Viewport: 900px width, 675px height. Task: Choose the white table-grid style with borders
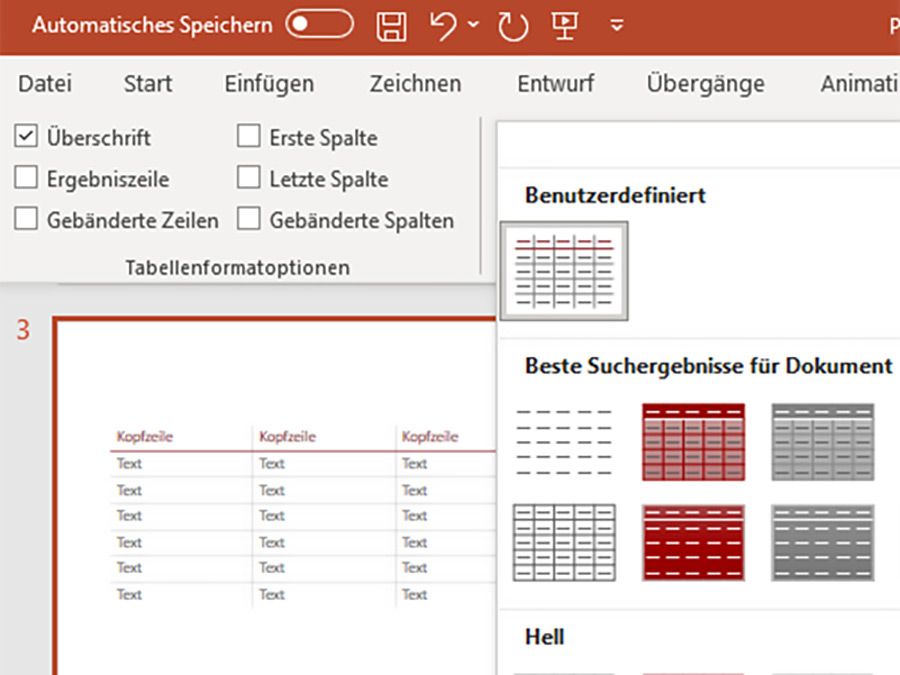(564, 542)
